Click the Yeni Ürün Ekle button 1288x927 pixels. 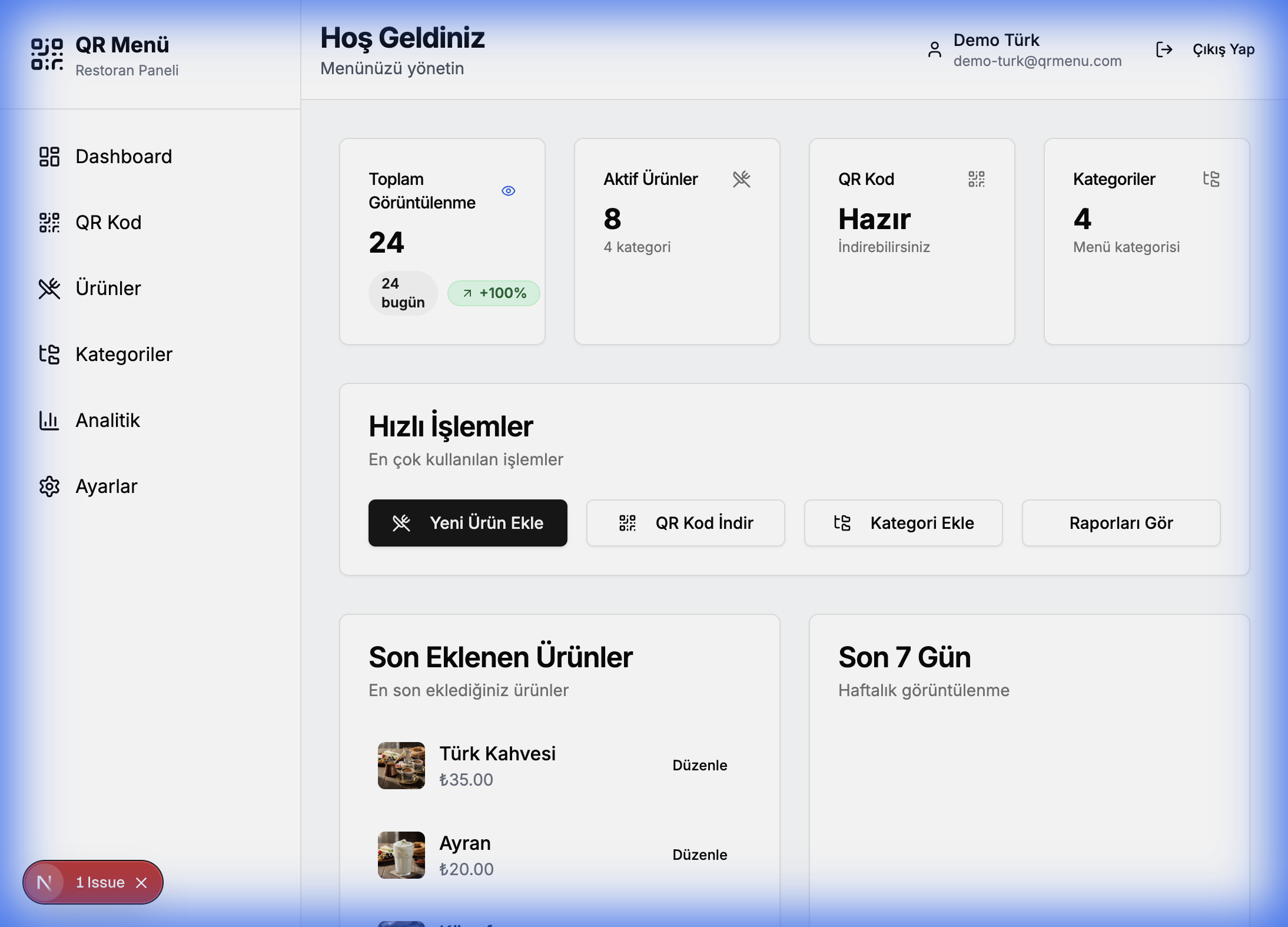(467, 523)
